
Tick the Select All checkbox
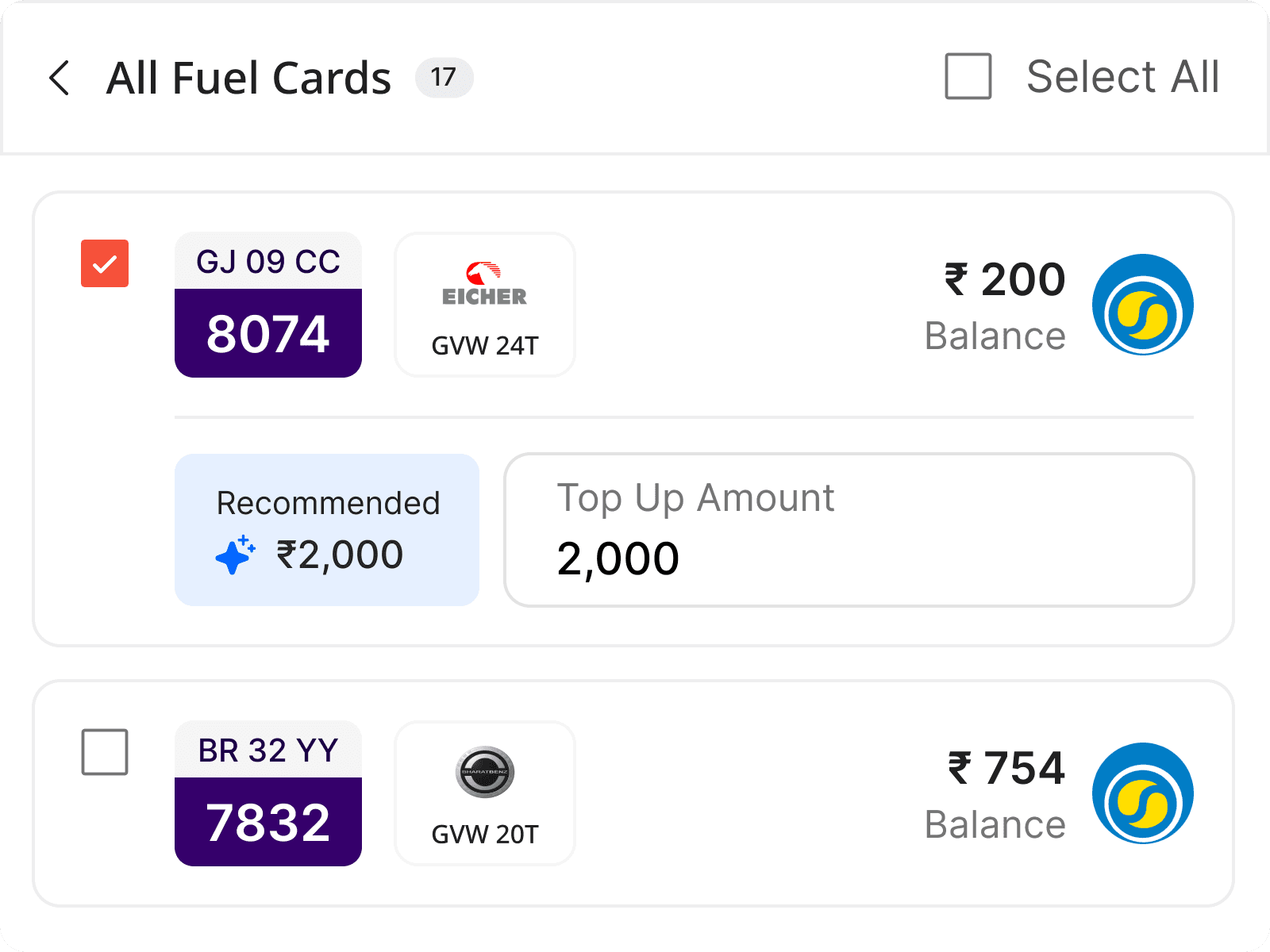[968, 77]
